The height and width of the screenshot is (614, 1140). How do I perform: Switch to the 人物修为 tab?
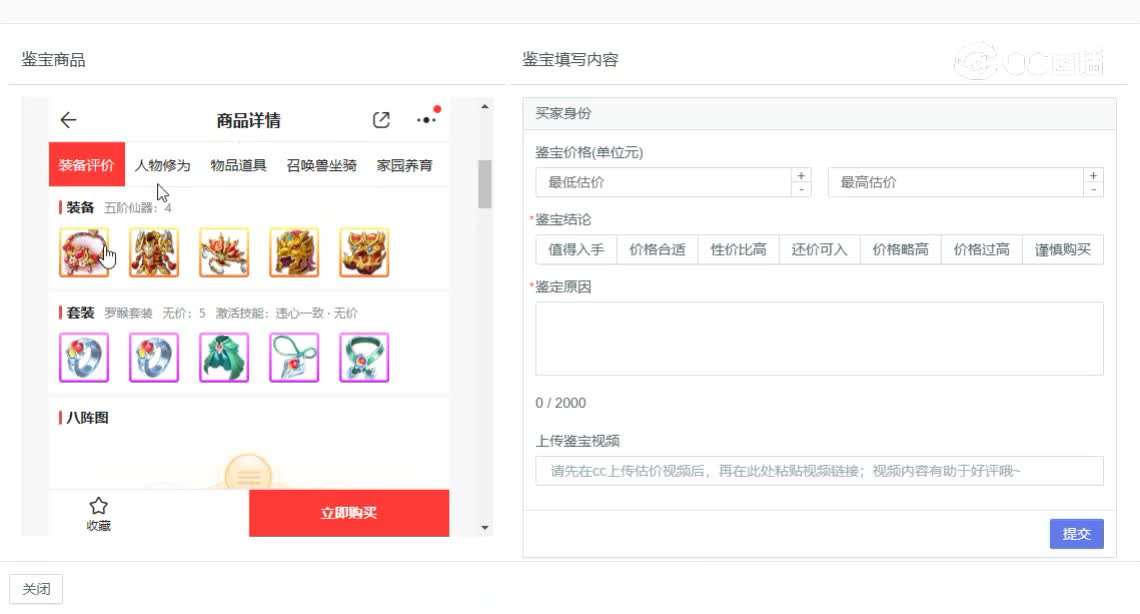(x=162, y=165)
